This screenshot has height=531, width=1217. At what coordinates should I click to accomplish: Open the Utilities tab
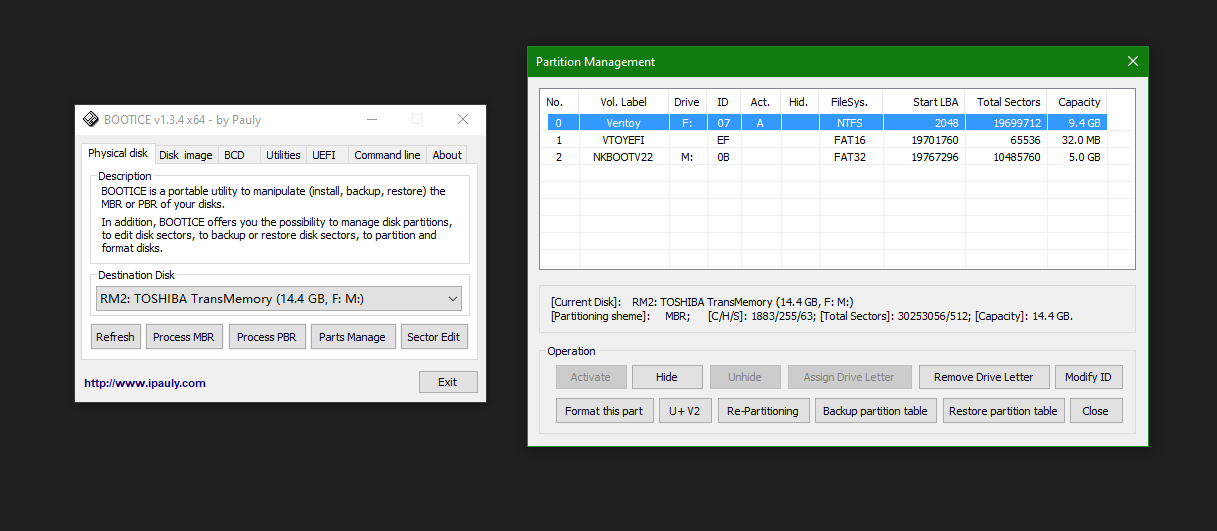point(283,155)
